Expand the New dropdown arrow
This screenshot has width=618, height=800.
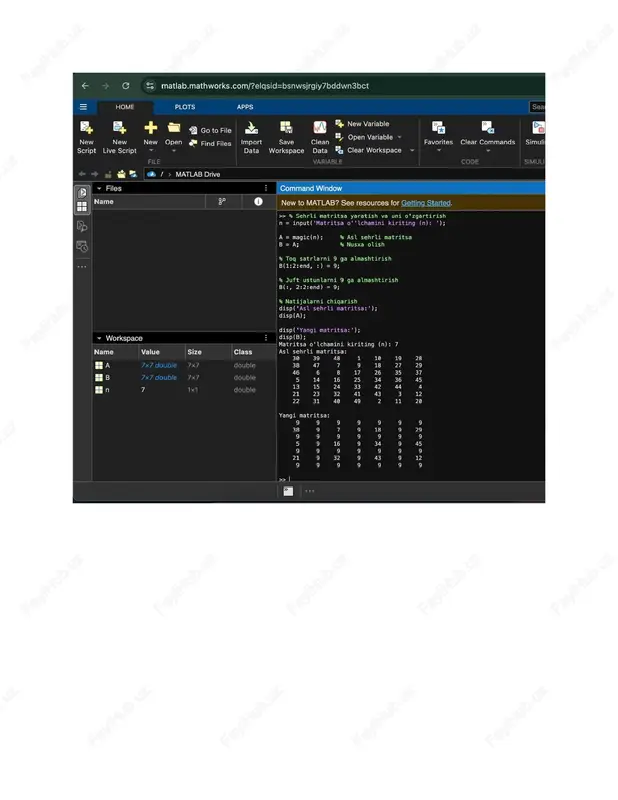click(151, 151)
